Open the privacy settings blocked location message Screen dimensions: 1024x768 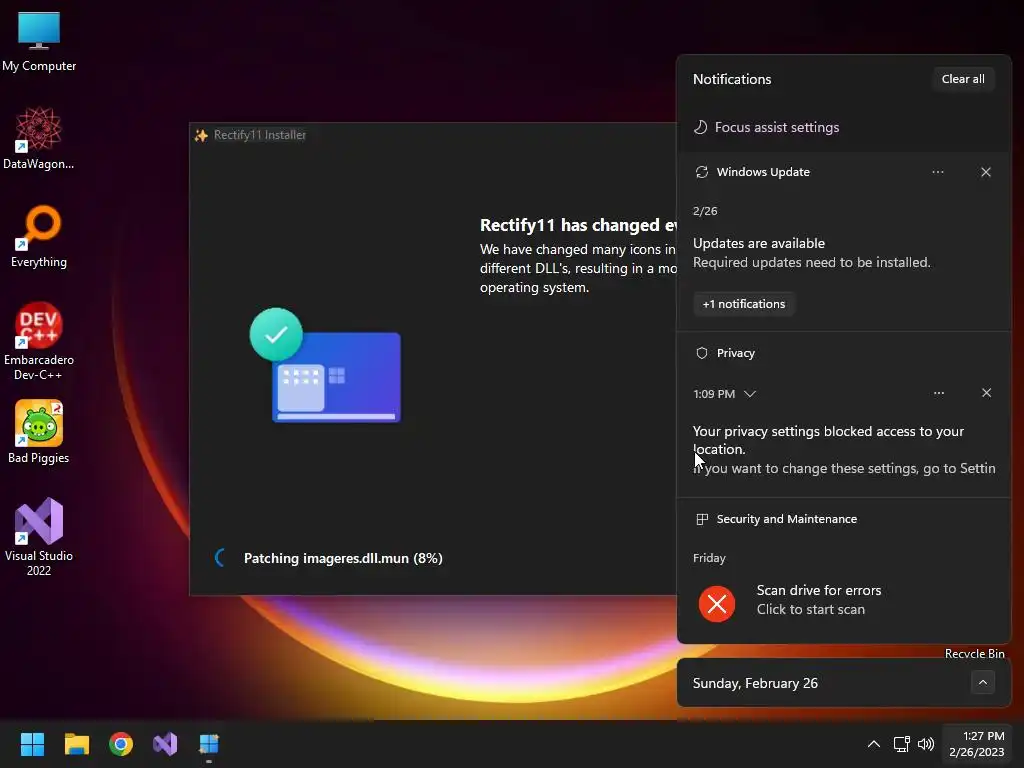pos(844,450)
